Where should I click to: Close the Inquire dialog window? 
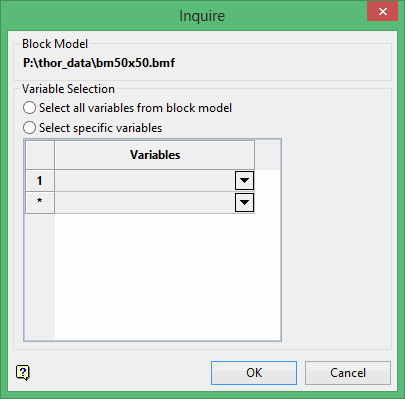(383, 11)
